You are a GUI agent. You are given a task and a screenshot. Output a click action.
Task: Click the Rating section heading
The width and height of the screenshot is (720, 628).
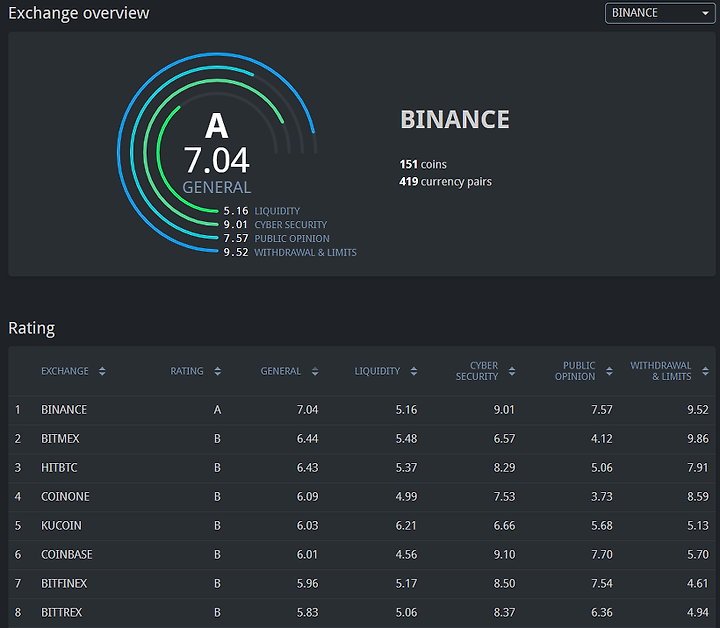click(x=32, y=328)
